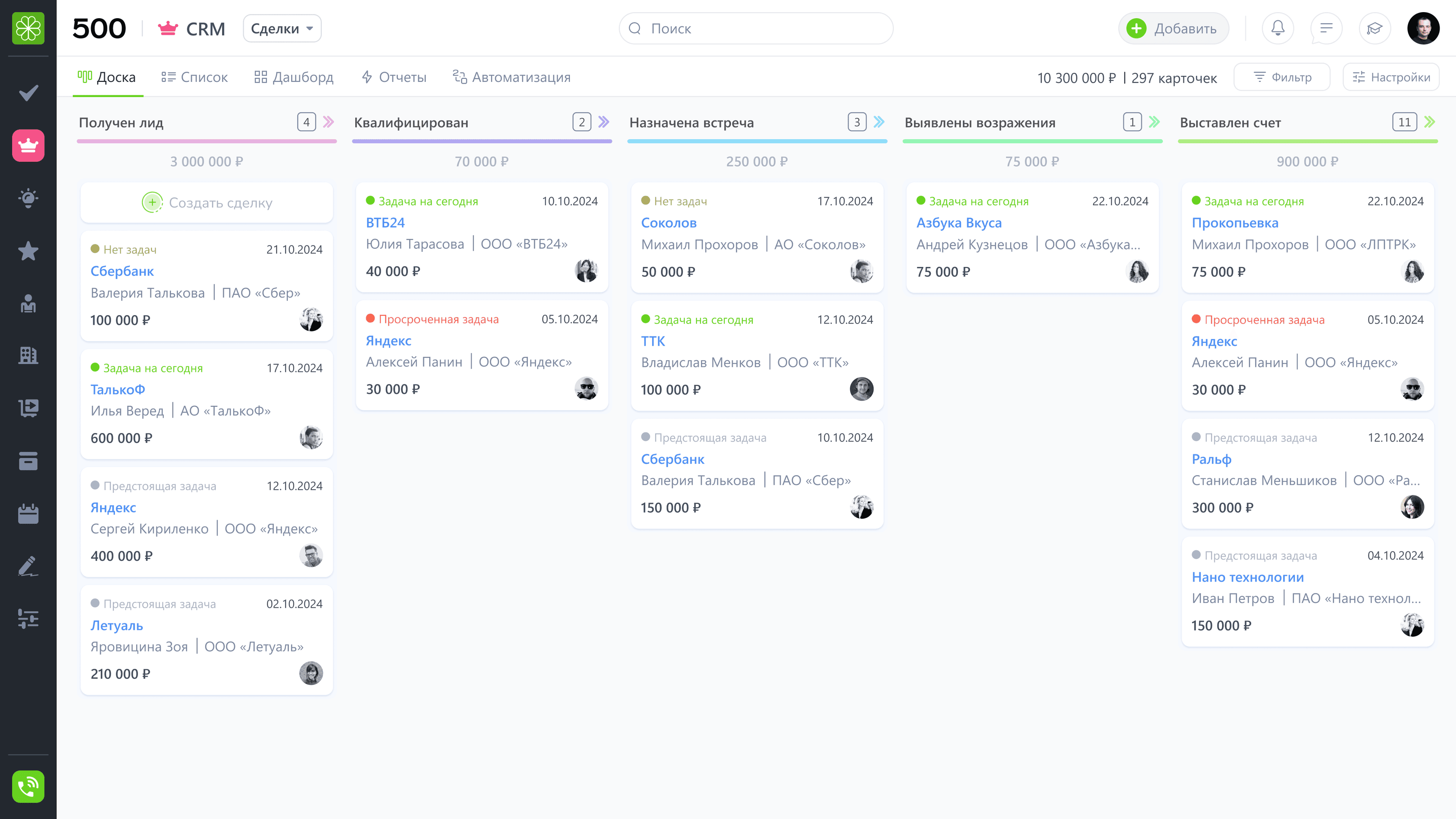The image size is (1456, 819).
Task: Click Сергей Кириленко contact name
Action: click(149, 529)
